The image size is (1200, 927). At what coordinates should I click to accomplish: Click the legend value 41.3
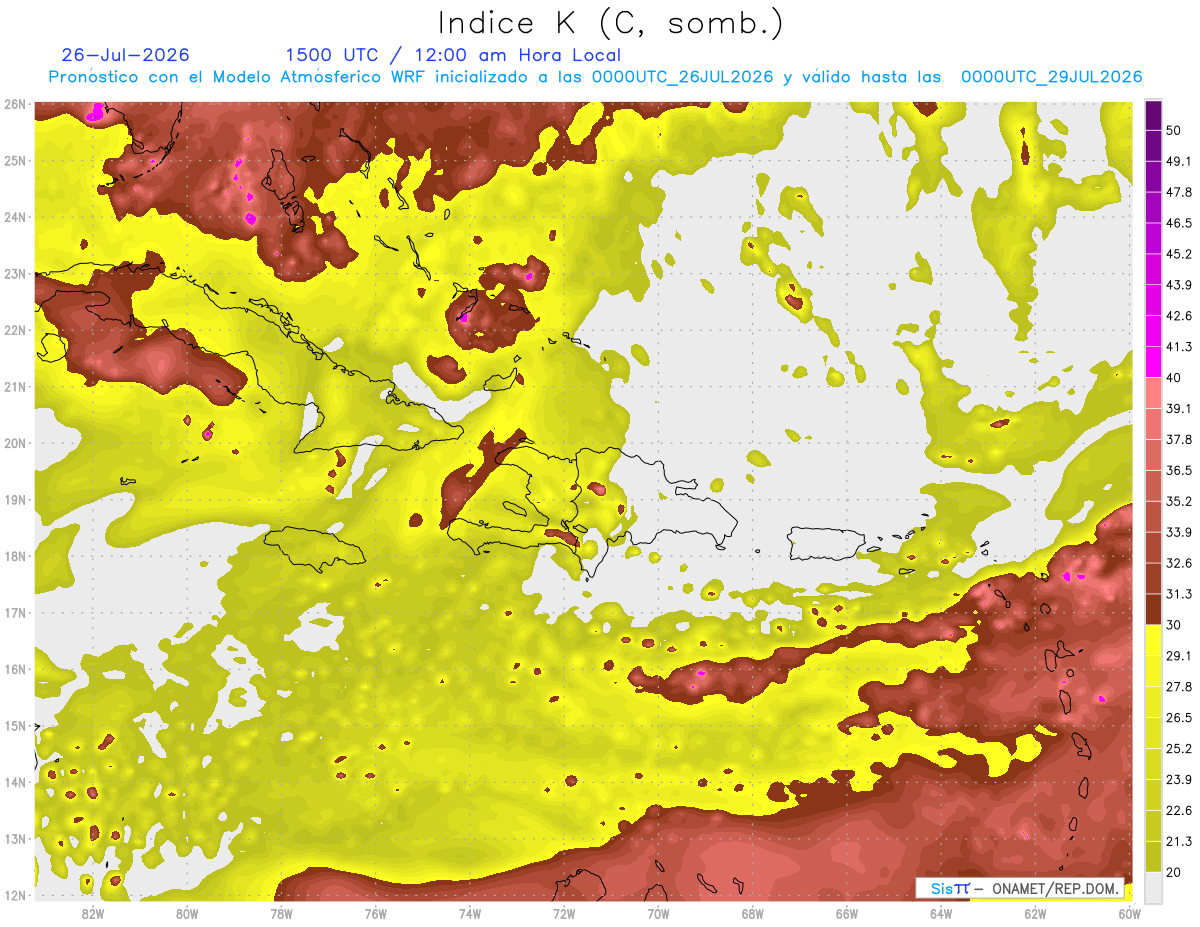pos(1179,346)
